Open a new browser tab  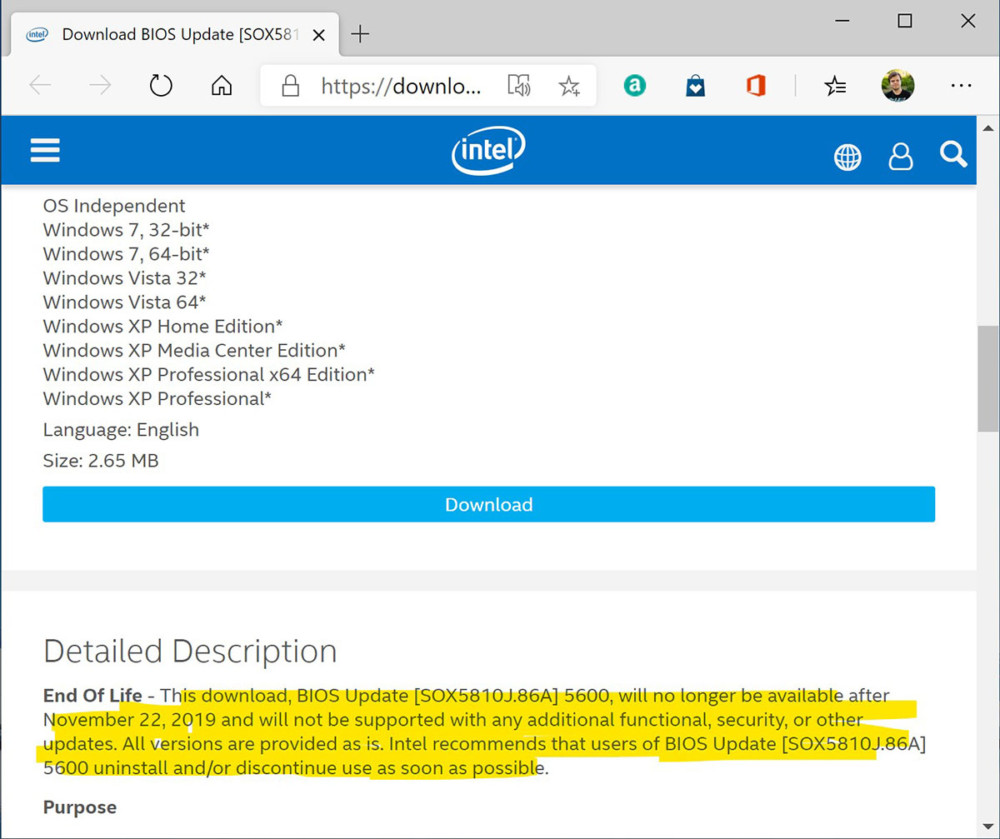(x=360, y=34)
